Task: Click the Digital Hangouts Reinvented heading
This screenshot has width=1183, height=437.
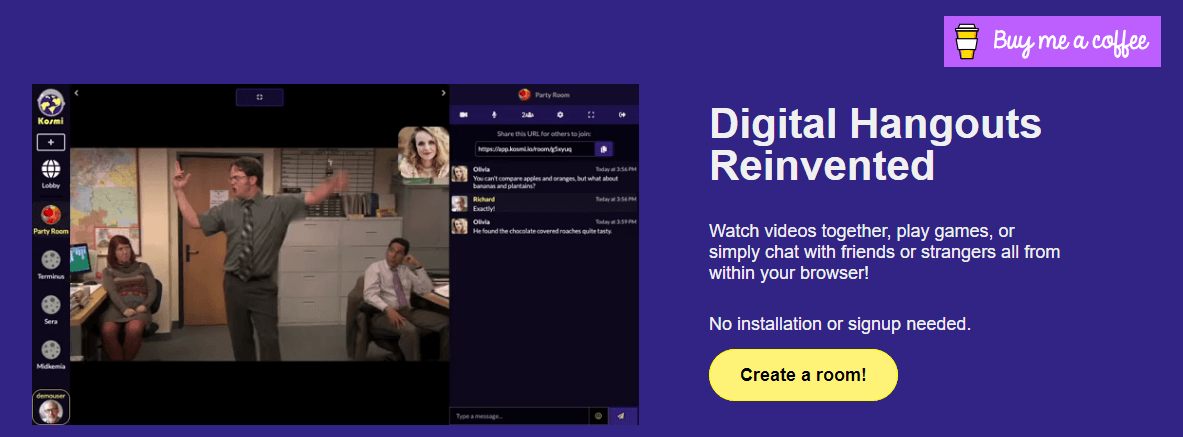Action: [x=875, y=144]
